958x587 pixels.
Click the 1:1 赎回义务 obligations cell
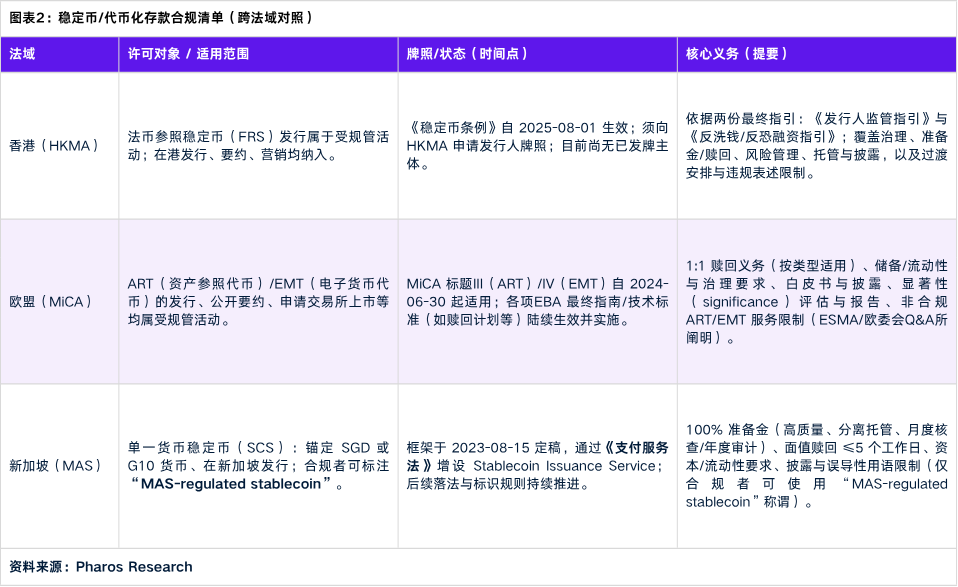817,301
